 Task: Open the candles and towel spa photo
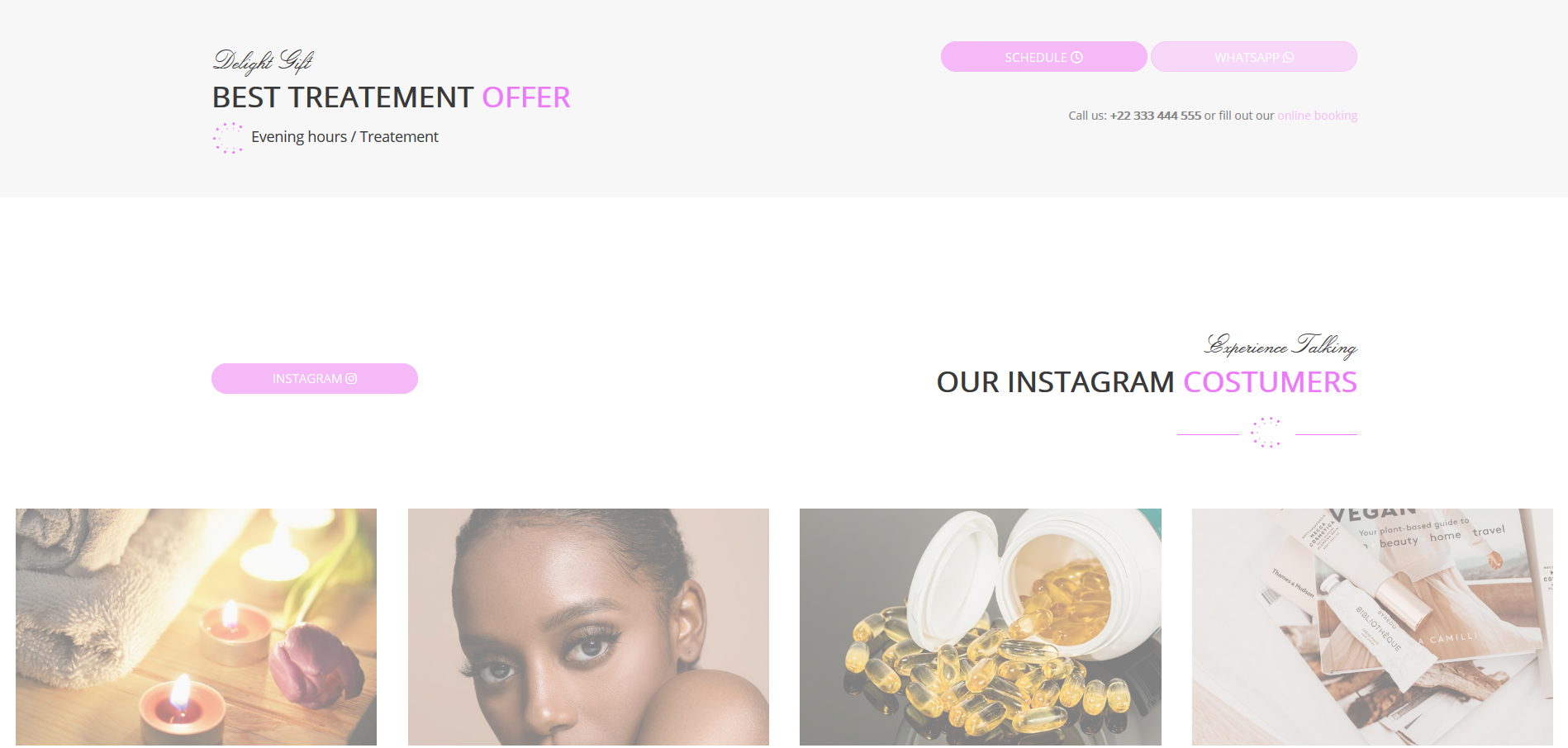(196, 627)
